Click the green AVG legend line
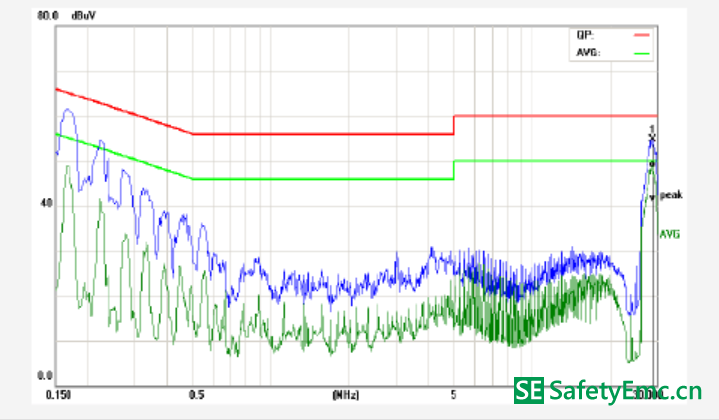719x420 pixels. (x=642, y=53)
